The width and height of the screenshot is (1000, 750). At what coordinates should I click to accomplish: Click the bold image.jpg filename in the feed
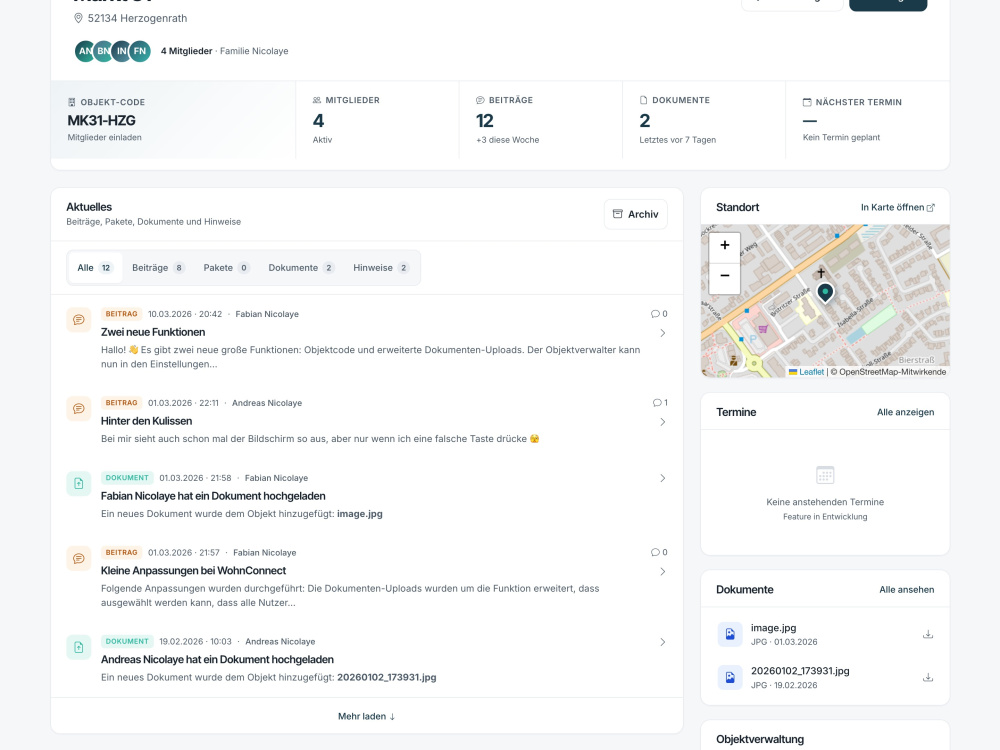(x=360, y=513)
